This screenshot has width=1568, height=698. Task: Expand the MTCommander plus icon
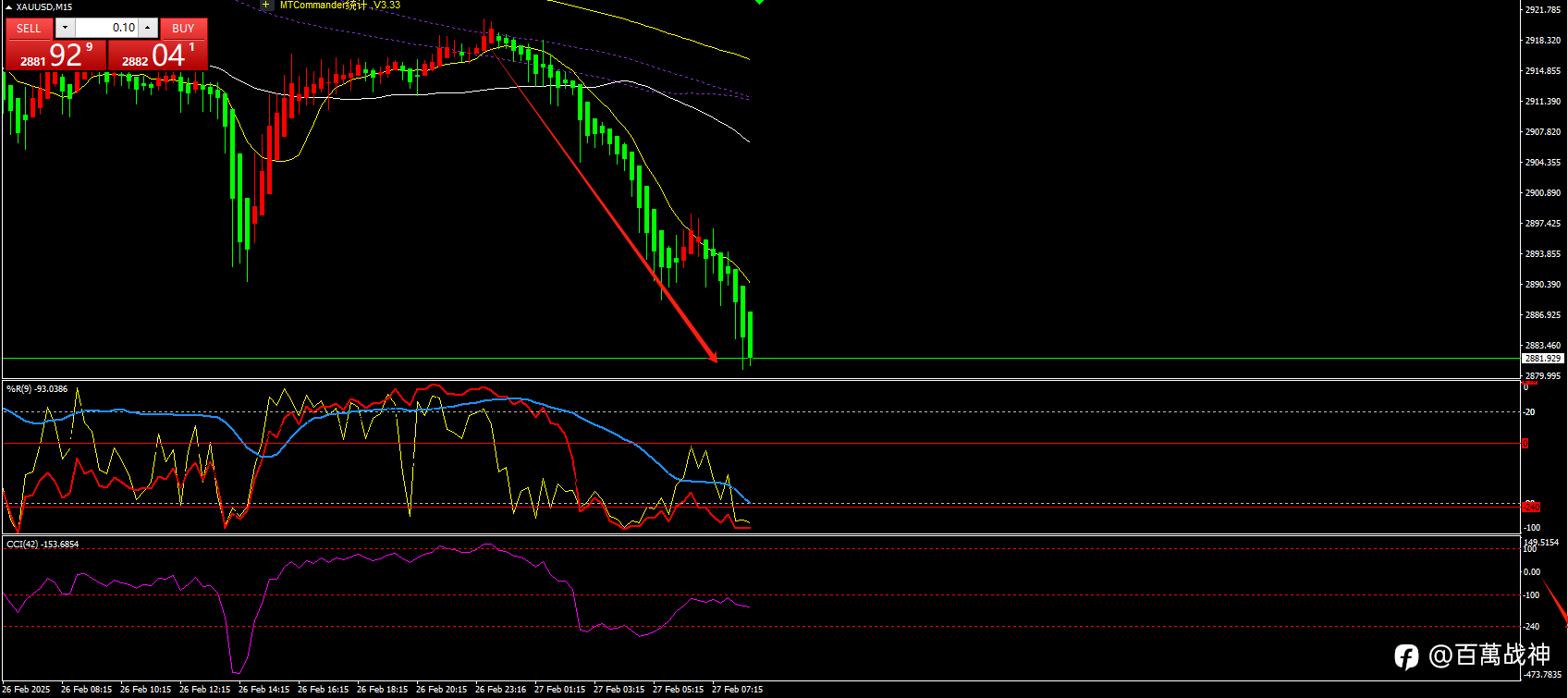click(x=266, y=5)
